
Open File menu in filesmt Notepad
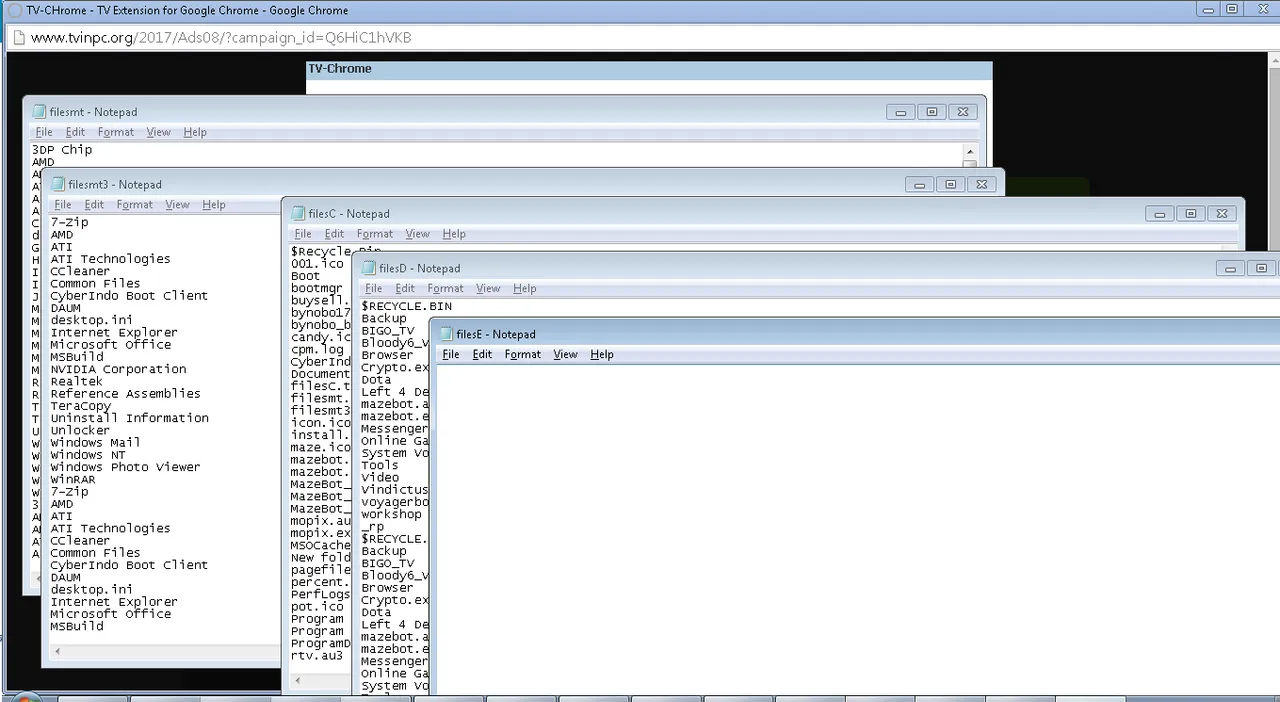(x=44, y=132)
